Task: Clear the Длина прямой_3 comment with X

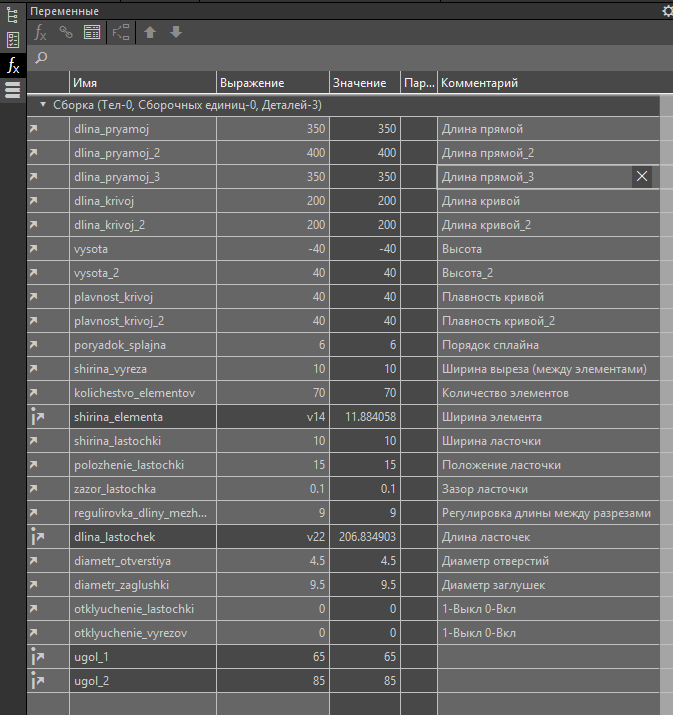Action: click(642, 177)
